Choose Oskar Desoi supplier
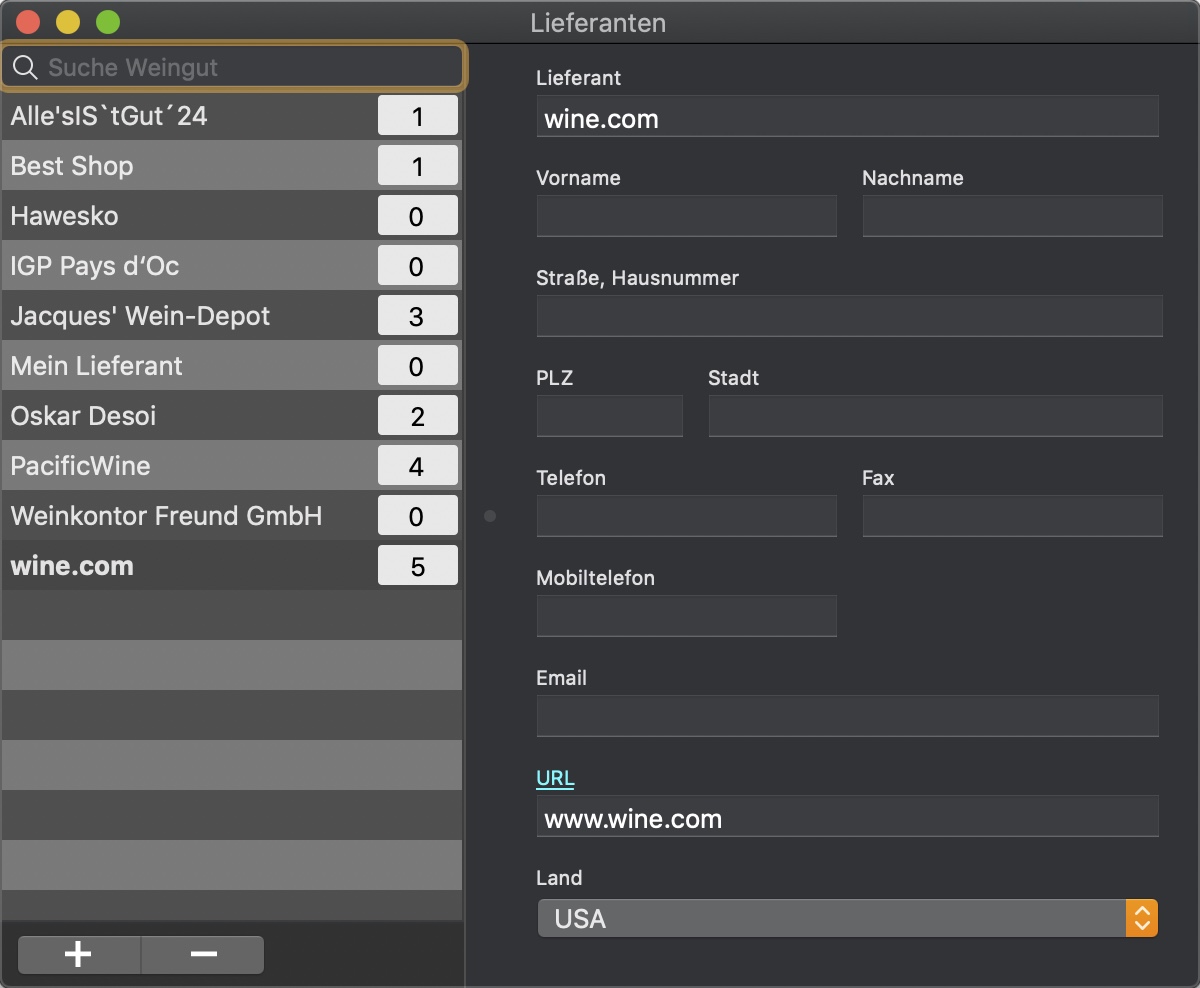The height and width of the screenshot is (988, 1200). click(232, 416)
